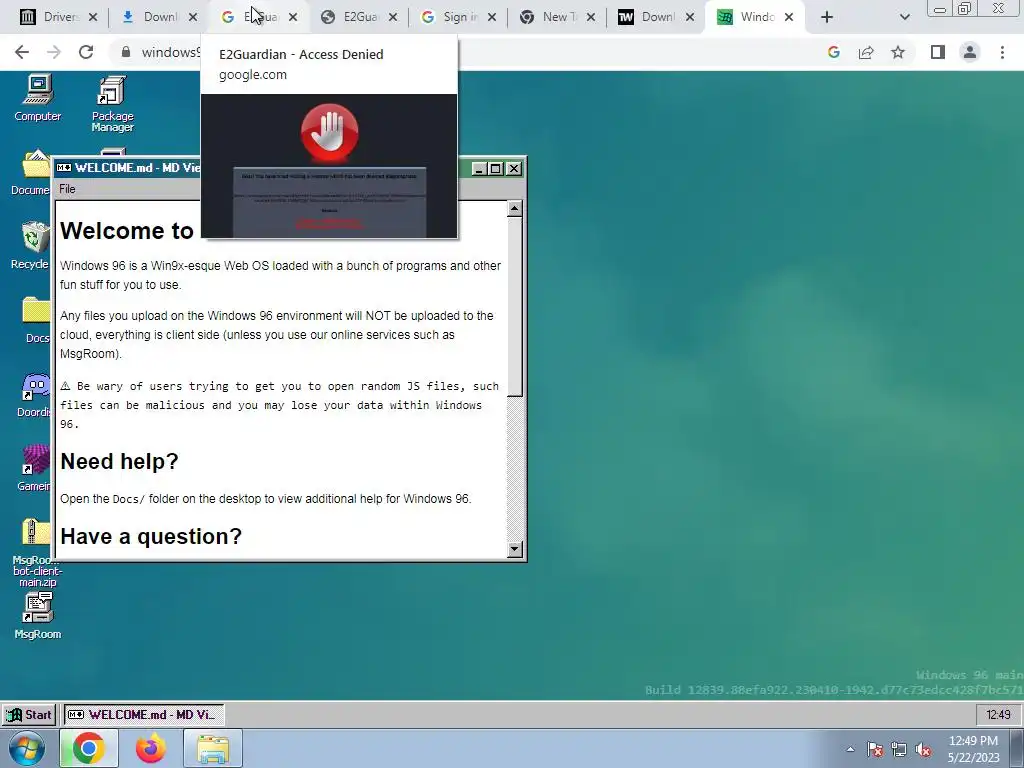
Task: Maximize the WELCOME.md viewer window
Action: pos(496,168)
